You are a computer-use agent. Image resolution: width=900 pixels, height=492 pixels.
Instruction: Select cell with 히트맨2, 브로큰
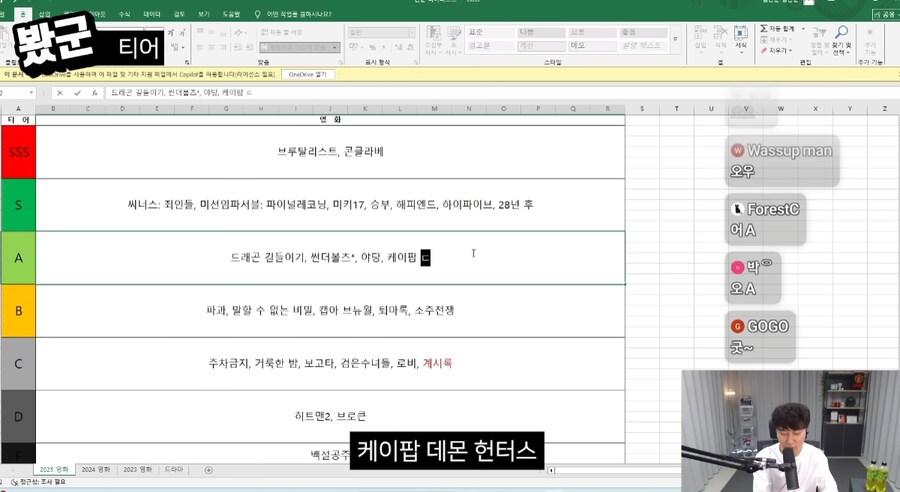pyautogui.click(x=330, y=416)
